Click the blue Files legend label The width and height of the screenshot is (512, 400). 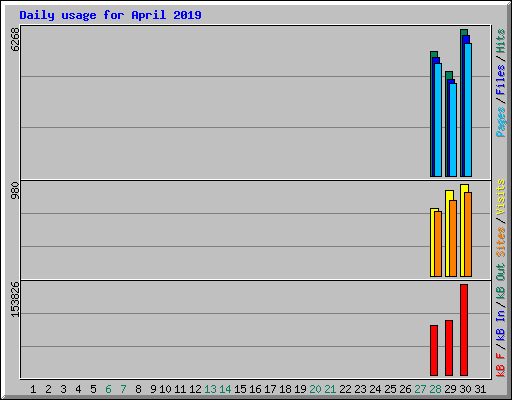tap(501, 80)
